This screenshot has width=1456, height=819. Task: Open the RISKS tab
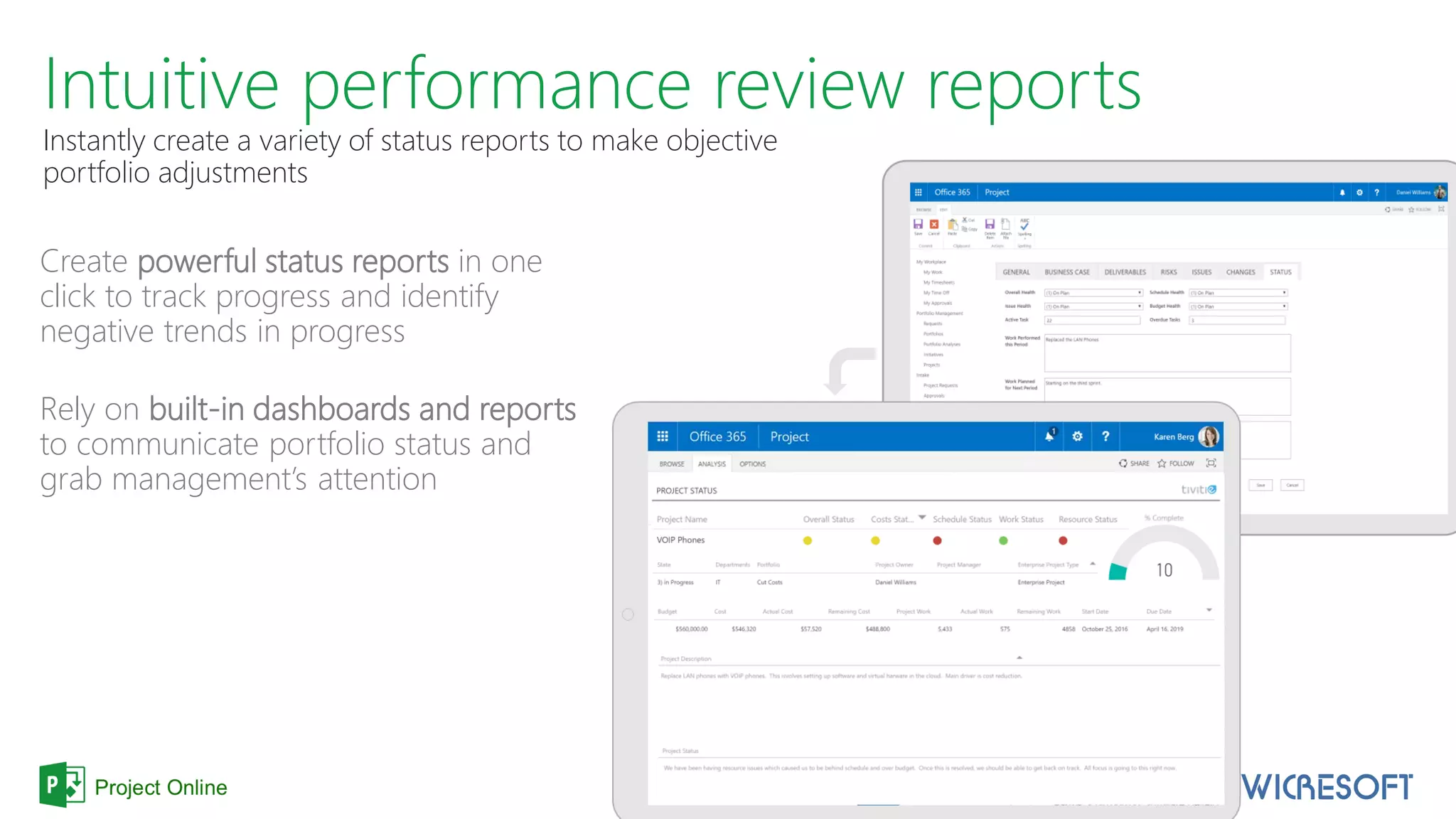pyautogui.click(x=1169, y=272)
